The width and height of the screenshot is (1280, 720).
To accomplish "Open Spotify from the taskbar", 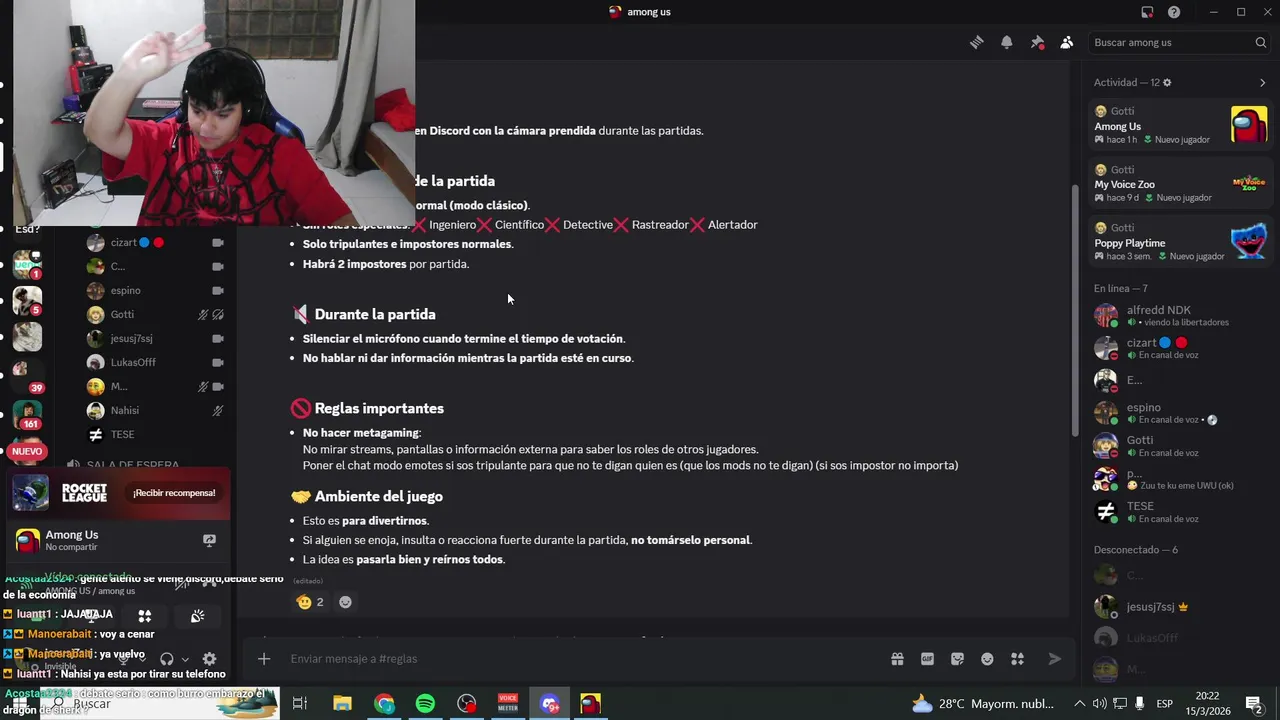I will [x=425, y=704].
